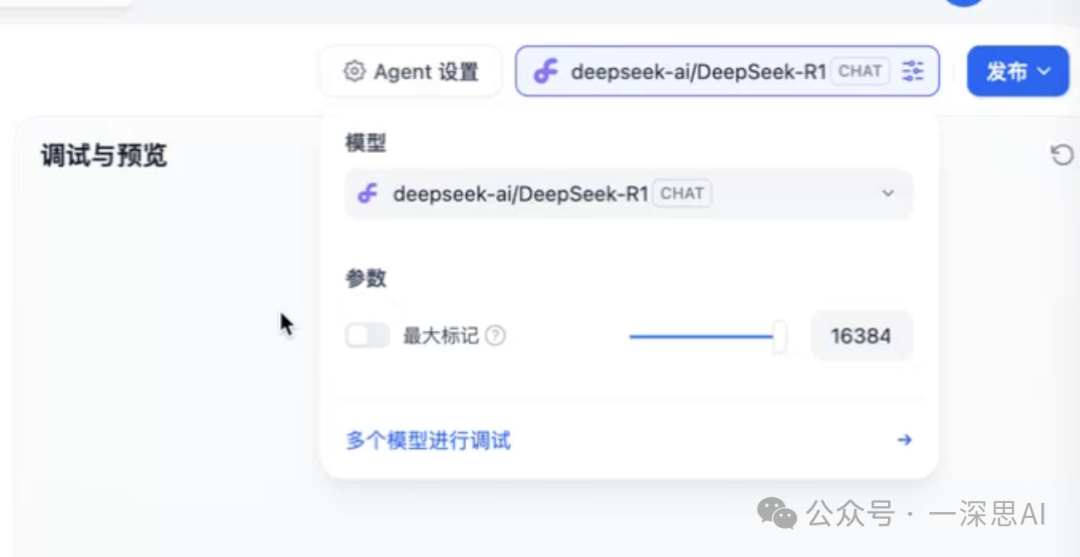Screen dimensions: 1080x557
Task: Click the restart refresh icon in preview
Action: pos(1061,155)
